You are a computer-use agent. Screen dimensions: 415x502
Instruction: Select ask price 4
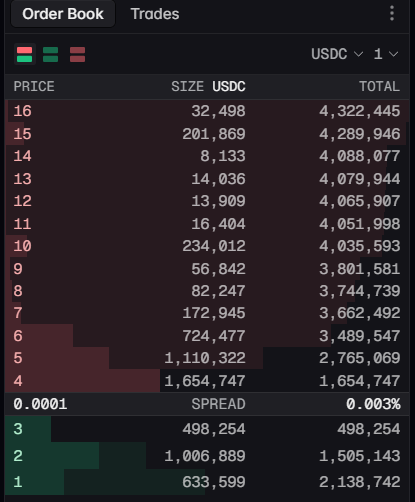click(x=18, y=381)
